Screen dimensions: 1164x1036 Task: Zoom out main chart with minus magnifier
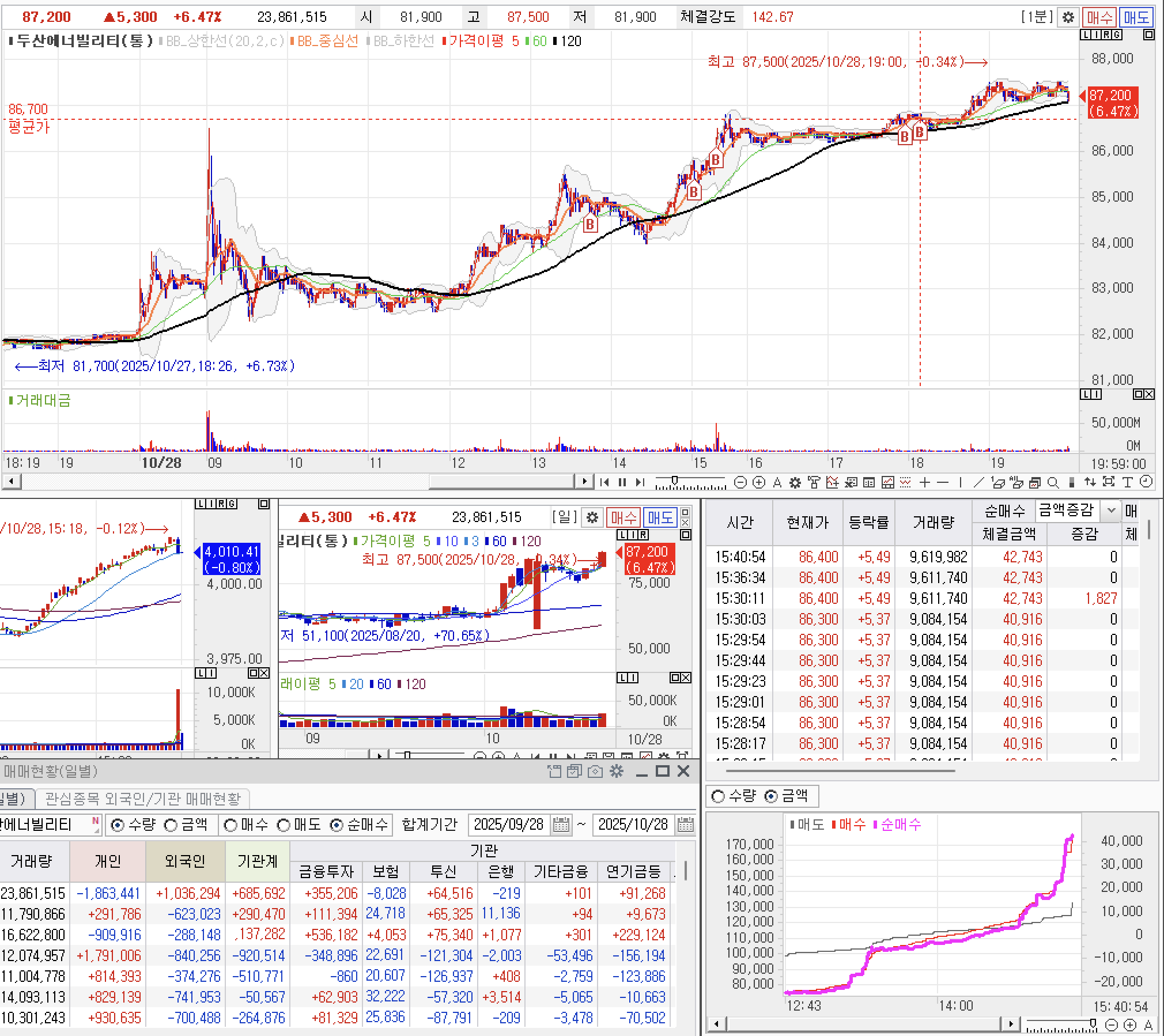tap(741, 482)
